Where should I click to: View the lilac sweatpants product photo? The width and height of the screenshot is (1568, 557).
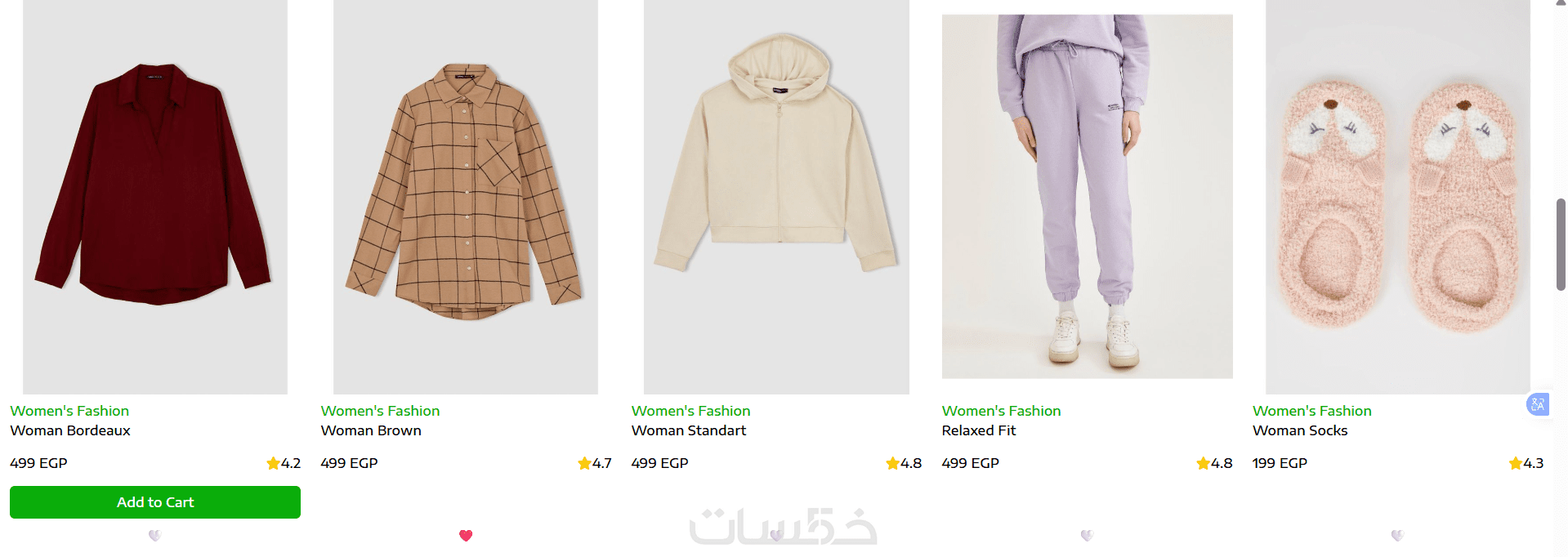click(1087, 196)
